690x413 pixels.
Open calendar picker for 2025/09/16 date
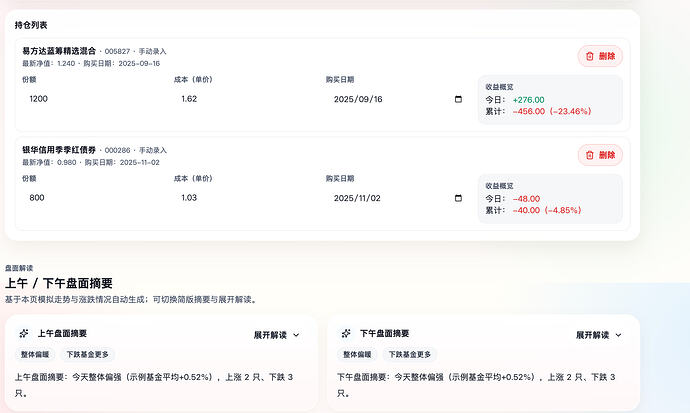458,99
